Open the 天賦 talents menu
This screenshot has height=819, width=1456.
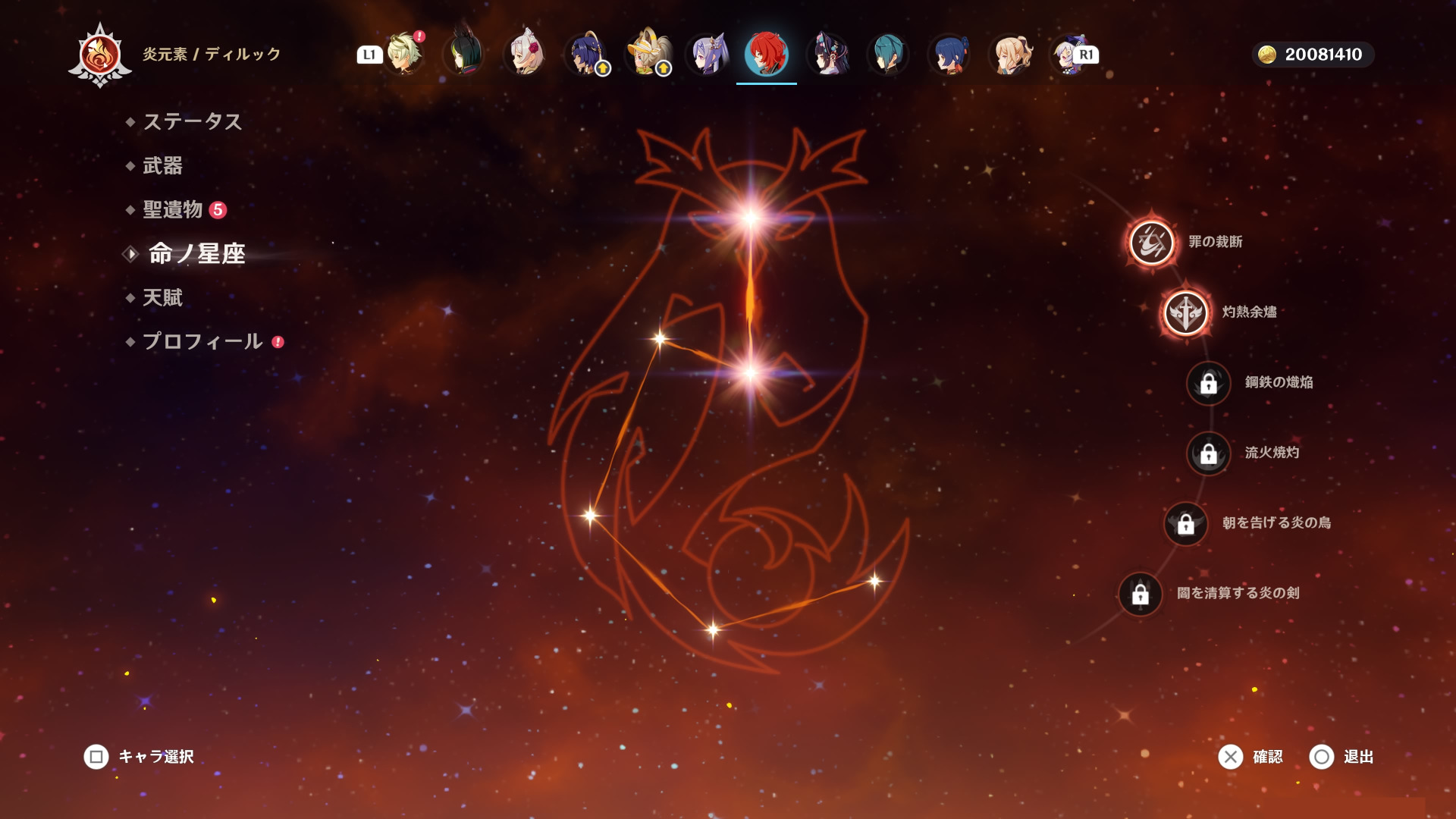(x=162, y=297)
